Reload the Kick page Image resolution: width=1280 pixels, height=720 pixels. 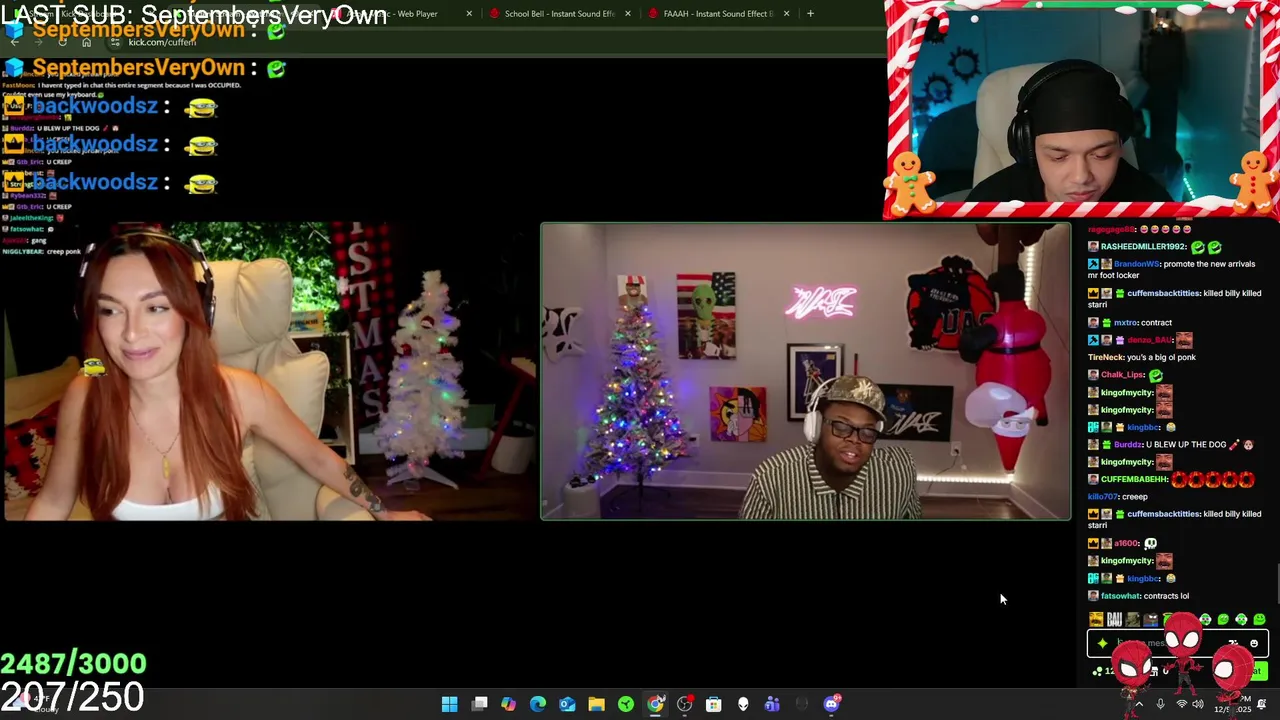click(x=62, y=42)
